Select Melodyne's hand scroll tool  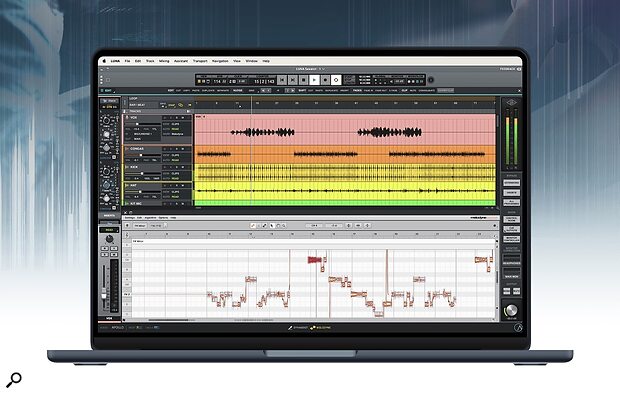(278, 225)
